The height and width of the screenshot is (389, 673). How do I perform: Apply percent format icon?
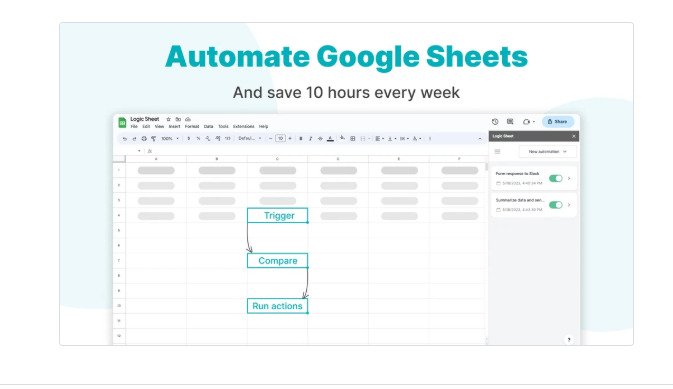[x=198, y=139]
